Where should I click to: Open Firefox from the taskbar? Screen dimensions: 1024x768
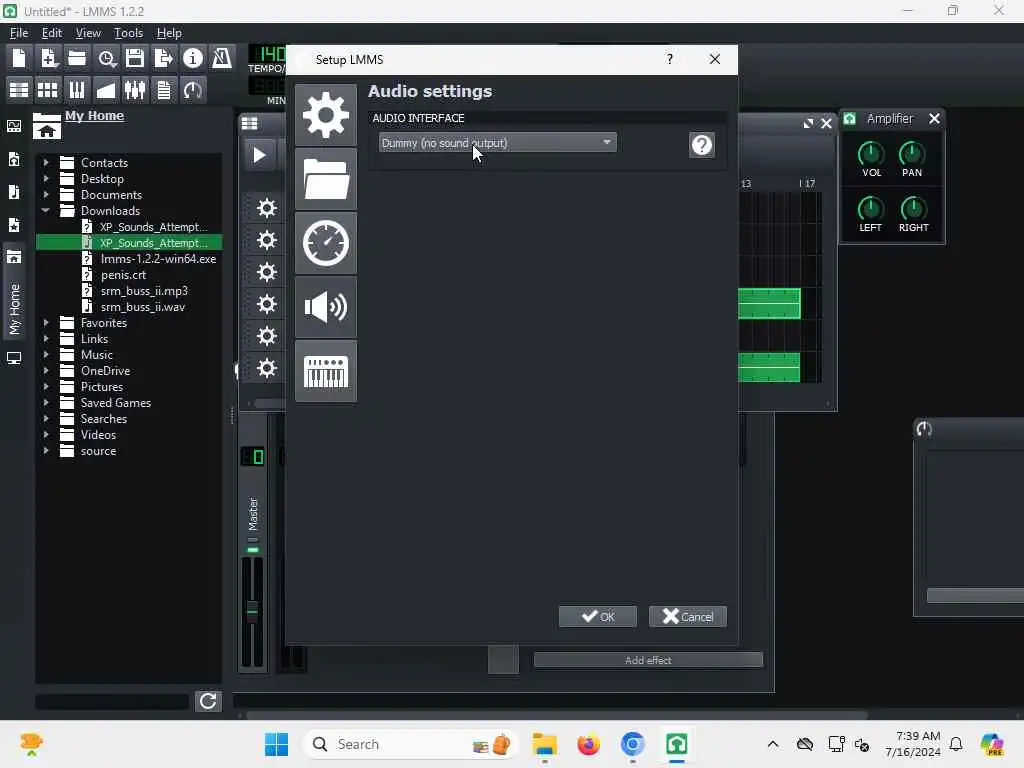[588, 744]
